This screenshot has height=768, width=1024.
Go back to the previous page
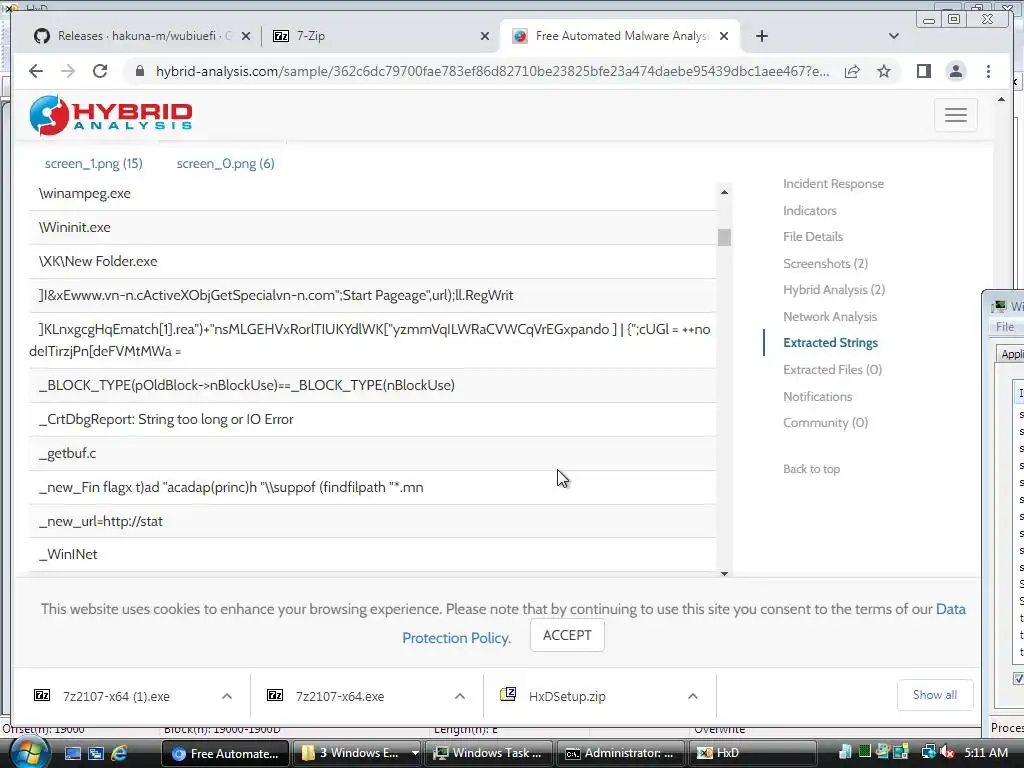pyautogui.click(x=36, y=71)
